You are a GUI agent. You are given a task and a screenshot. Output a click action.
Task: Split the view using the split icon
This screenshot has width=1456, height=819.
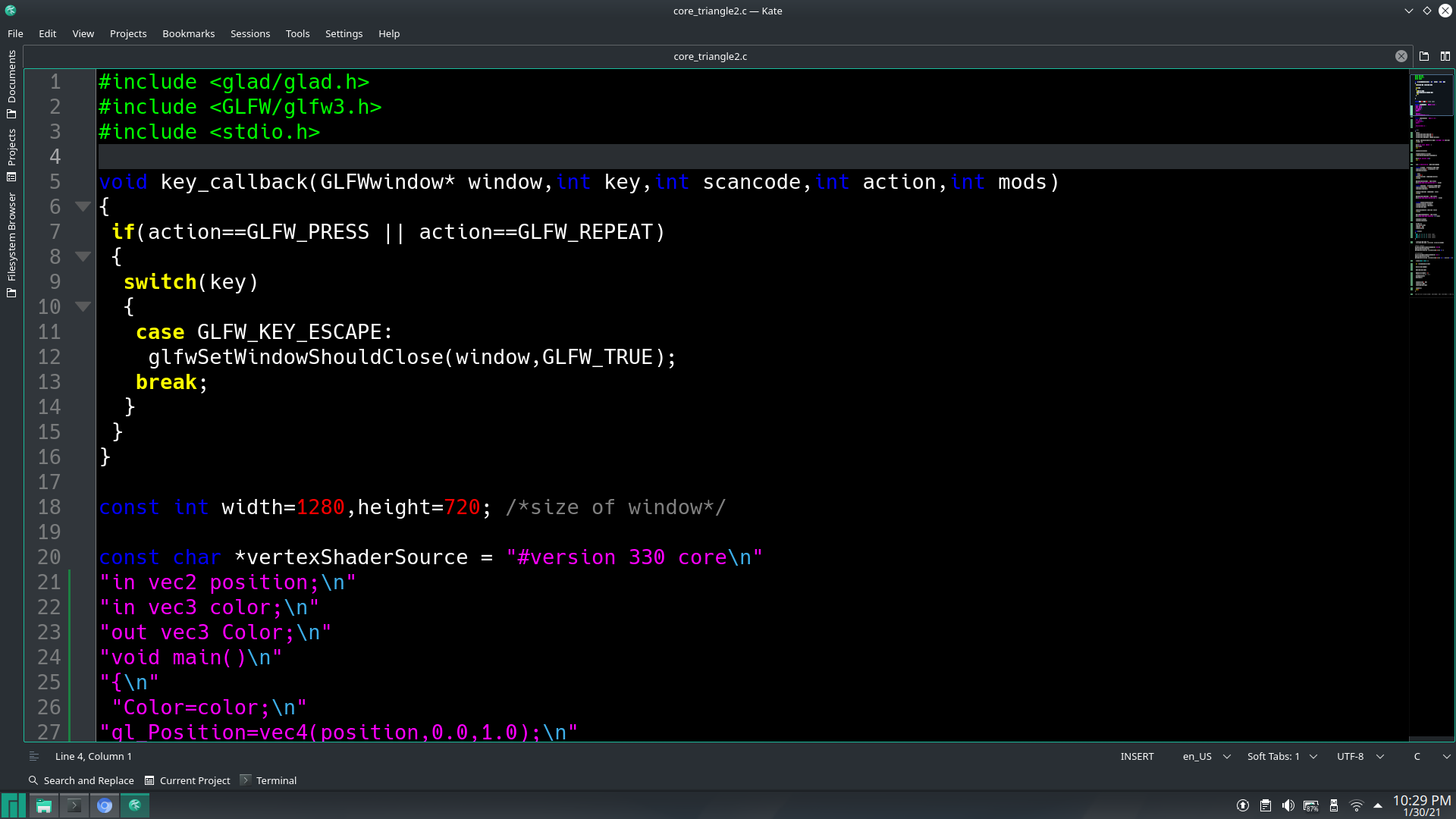(x=1445, y=55)
